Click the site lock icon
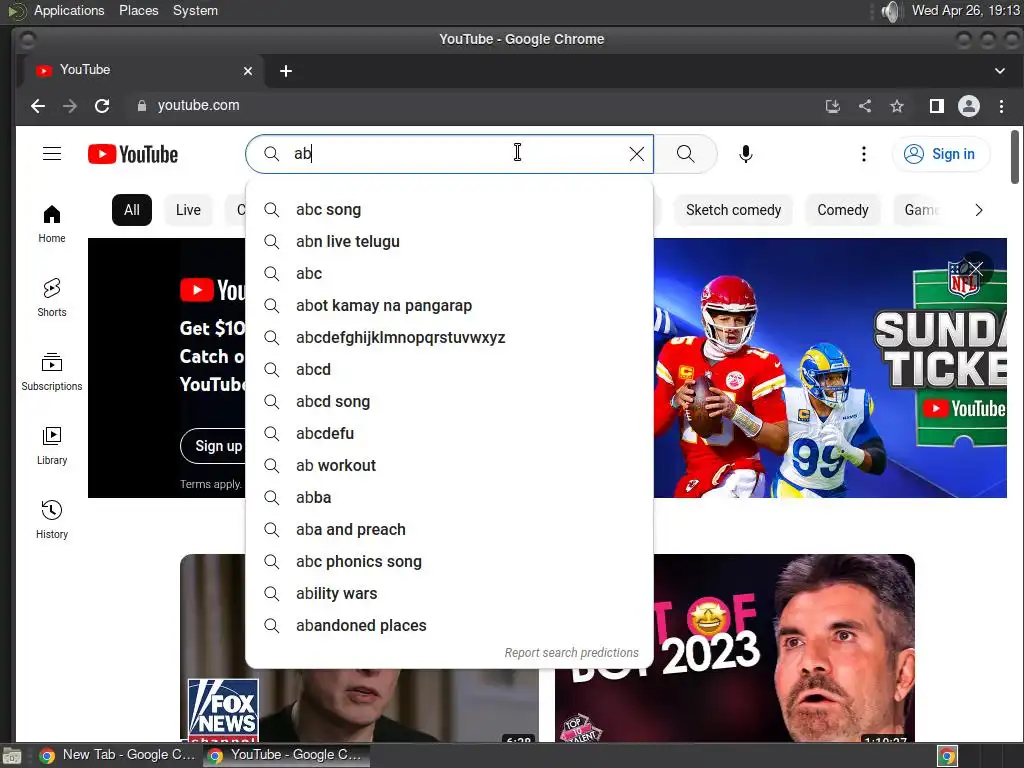This screenshot has width=1024, height=768. [142, 106]
